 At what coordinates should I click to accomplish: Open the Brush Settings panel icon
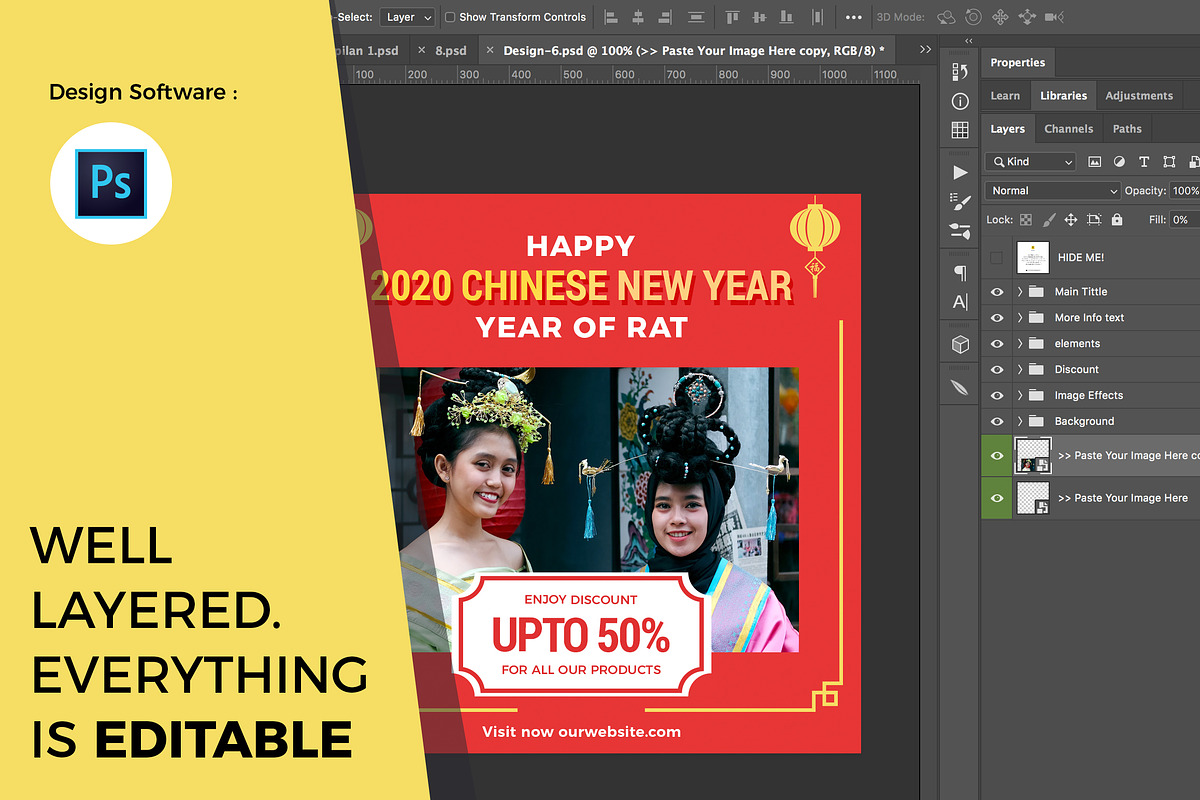pos(960,201)
